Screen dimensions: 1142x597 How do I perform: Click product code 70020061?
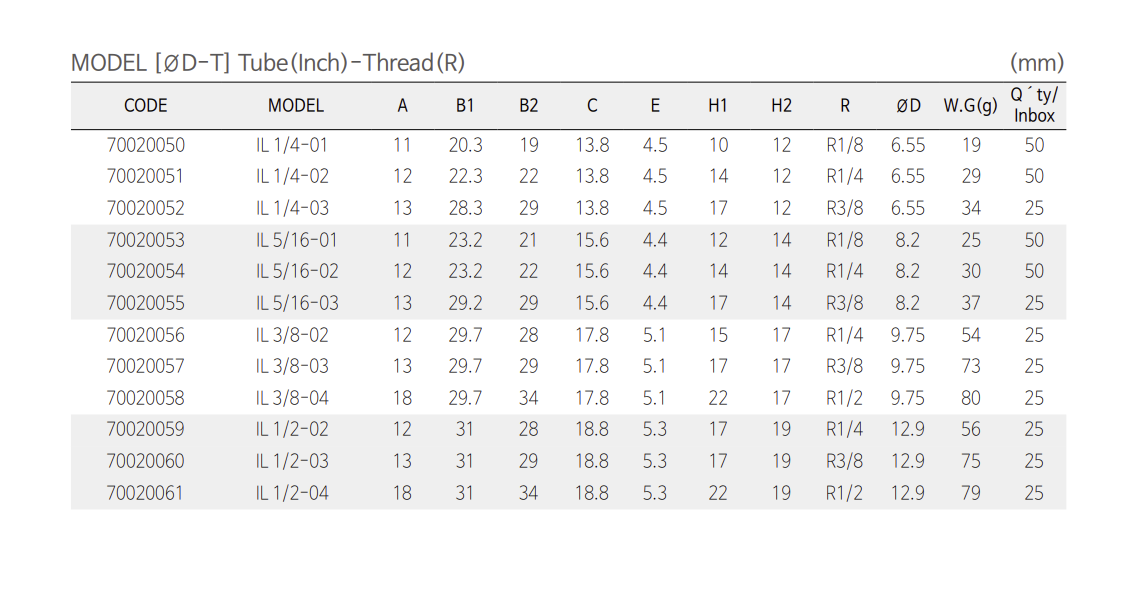click(146, 493)
